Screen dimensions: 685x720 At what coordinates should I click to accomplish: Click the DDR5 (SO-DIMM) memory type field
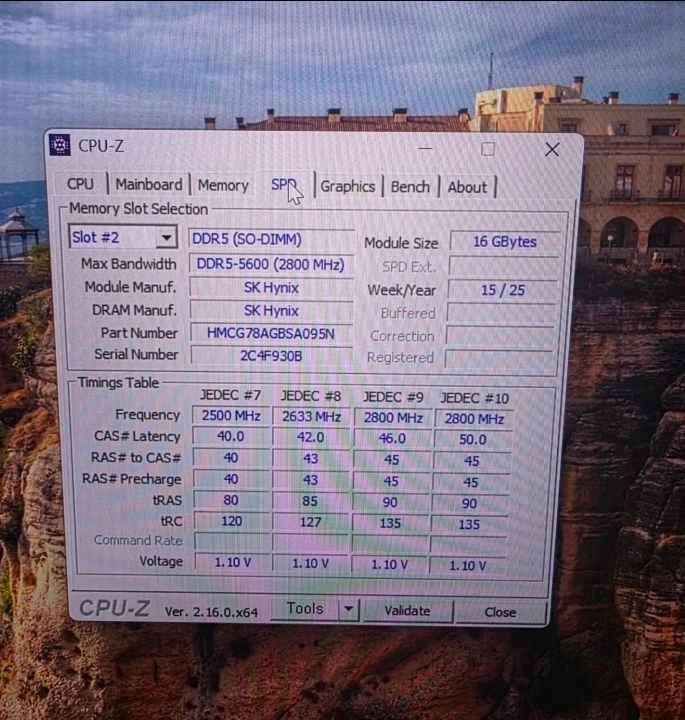(271, 239)
